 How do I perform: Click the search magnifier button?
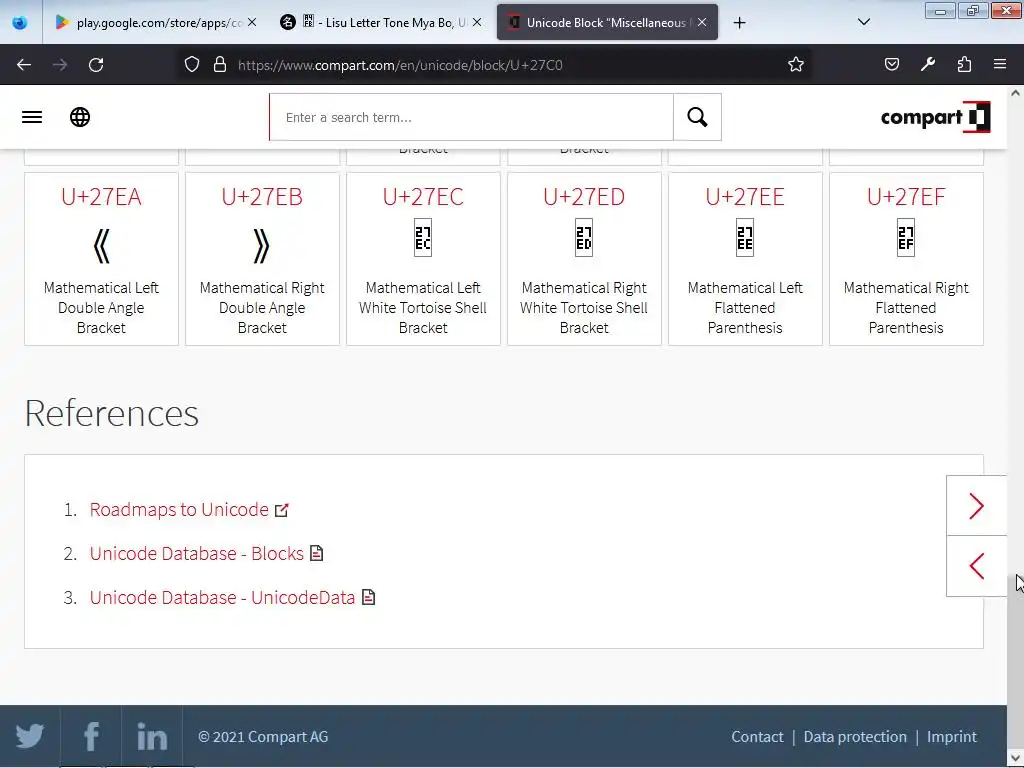697,118
